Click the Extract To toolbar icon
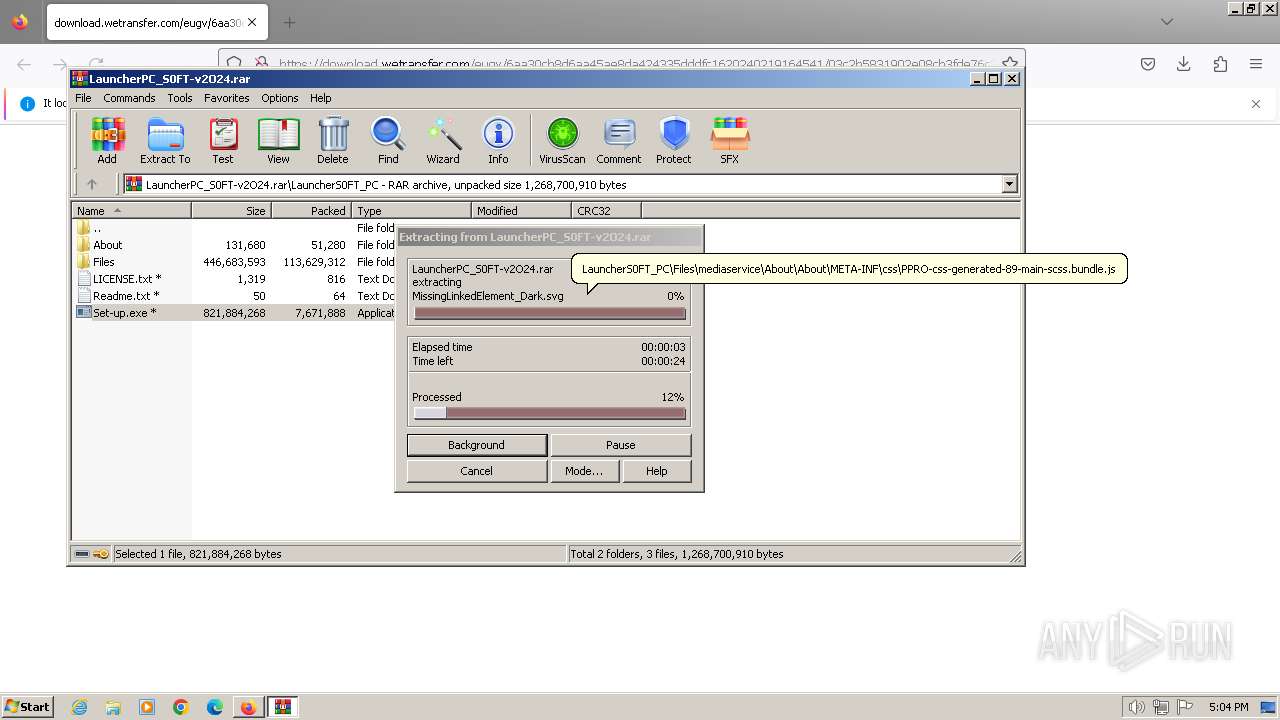The height and width of the screenshot is (720, 1280). point(165,141)
